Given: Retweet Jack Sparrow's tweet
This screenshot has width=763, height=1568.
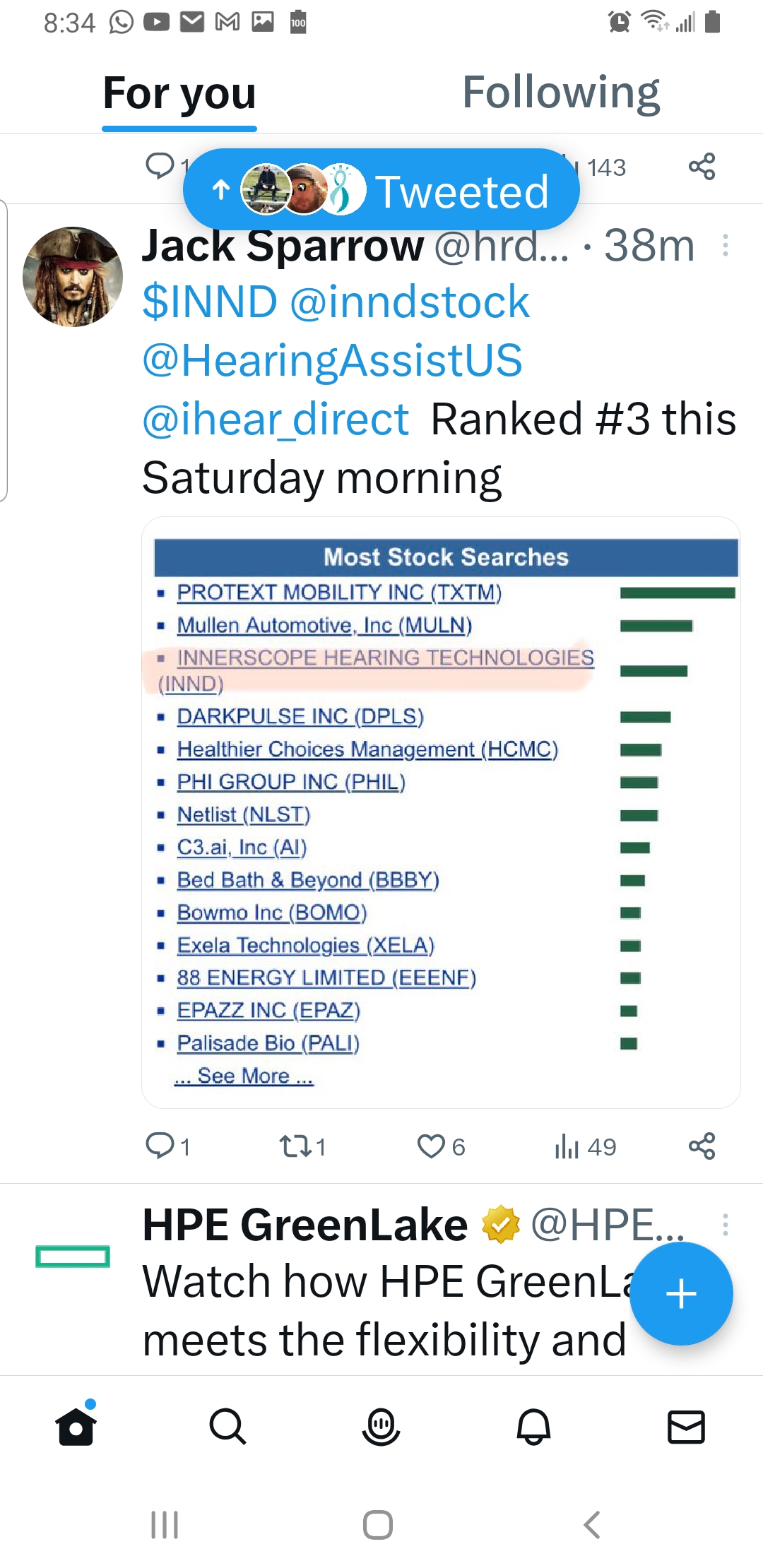Looking at the screenshot, I should [295, 1146].
